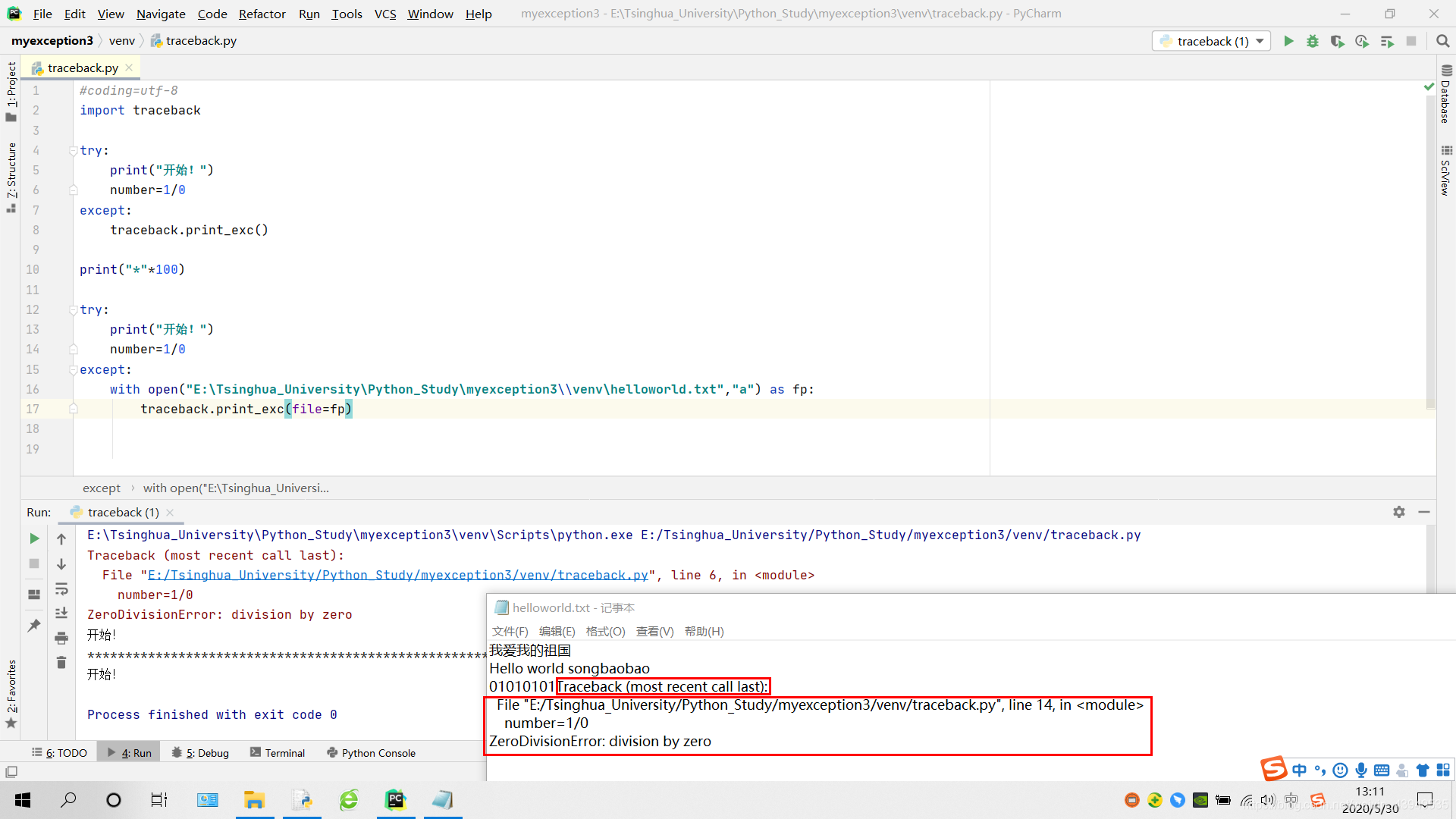Start debugging with the bug icon
The height and width of the screenshot is (819, 1456).
1313,41
